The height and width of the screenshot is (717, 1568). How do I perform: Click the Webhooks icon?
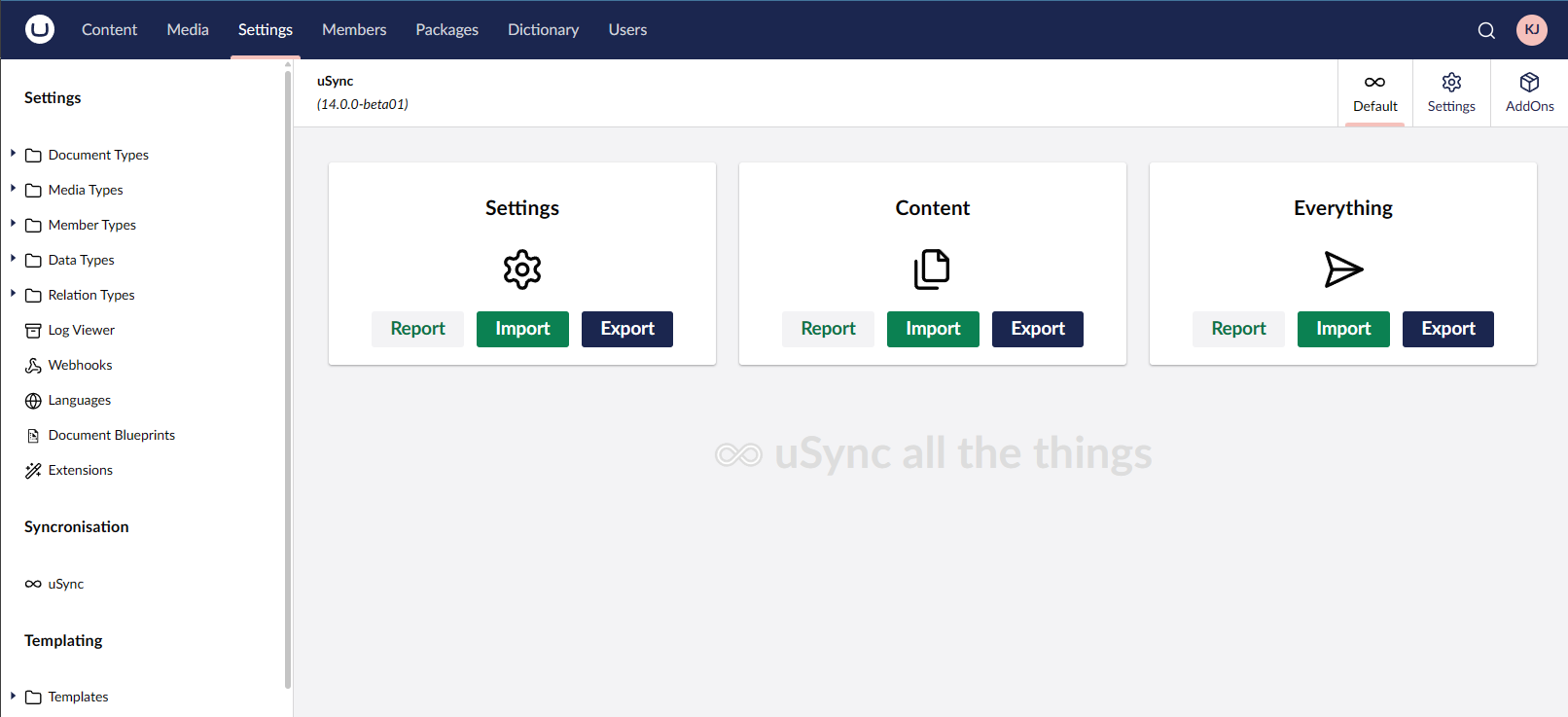pyautogui.click(x=33, y=366)
